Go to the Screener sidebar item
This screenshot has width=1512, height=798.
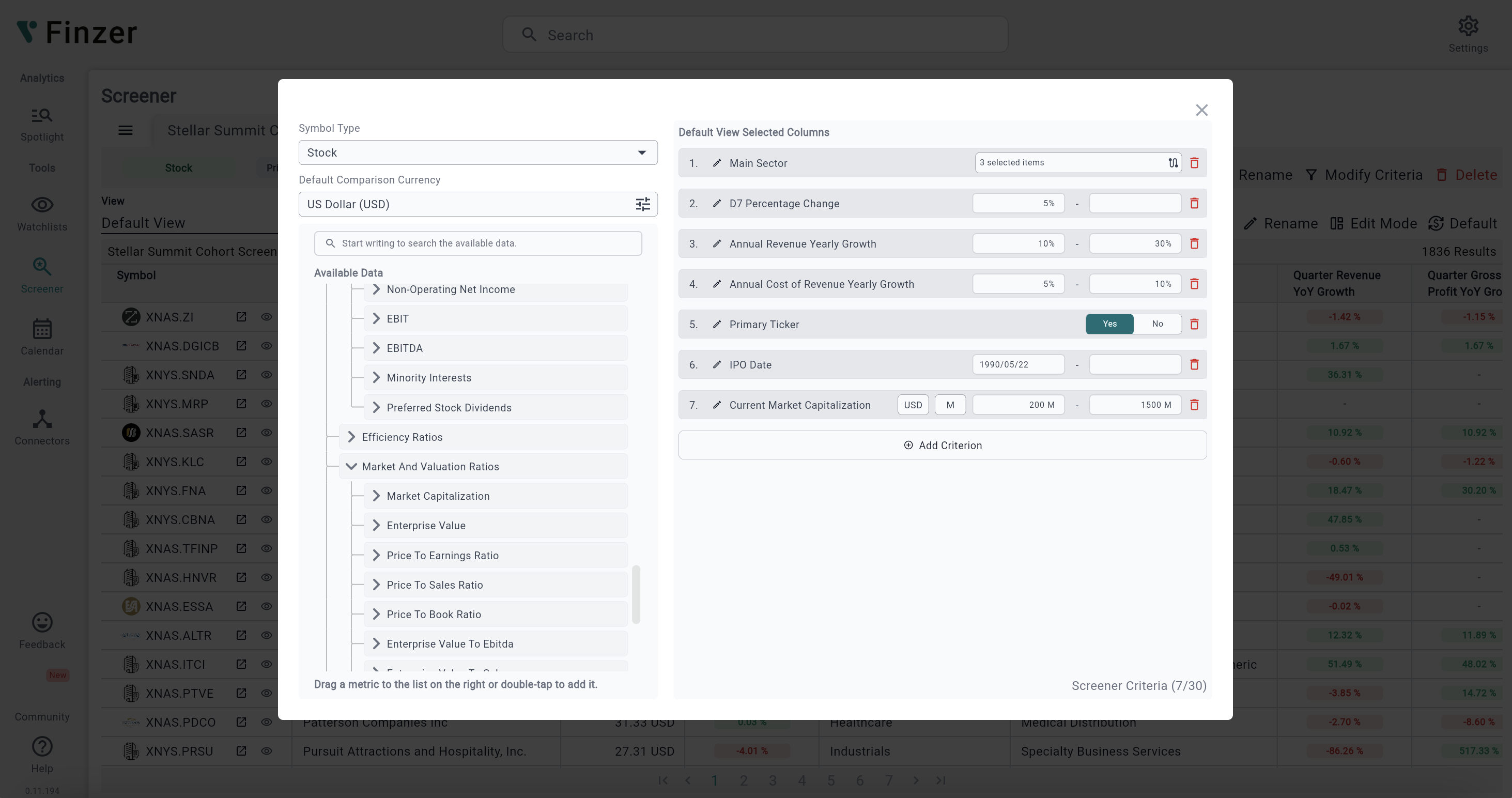click(42, 276)
